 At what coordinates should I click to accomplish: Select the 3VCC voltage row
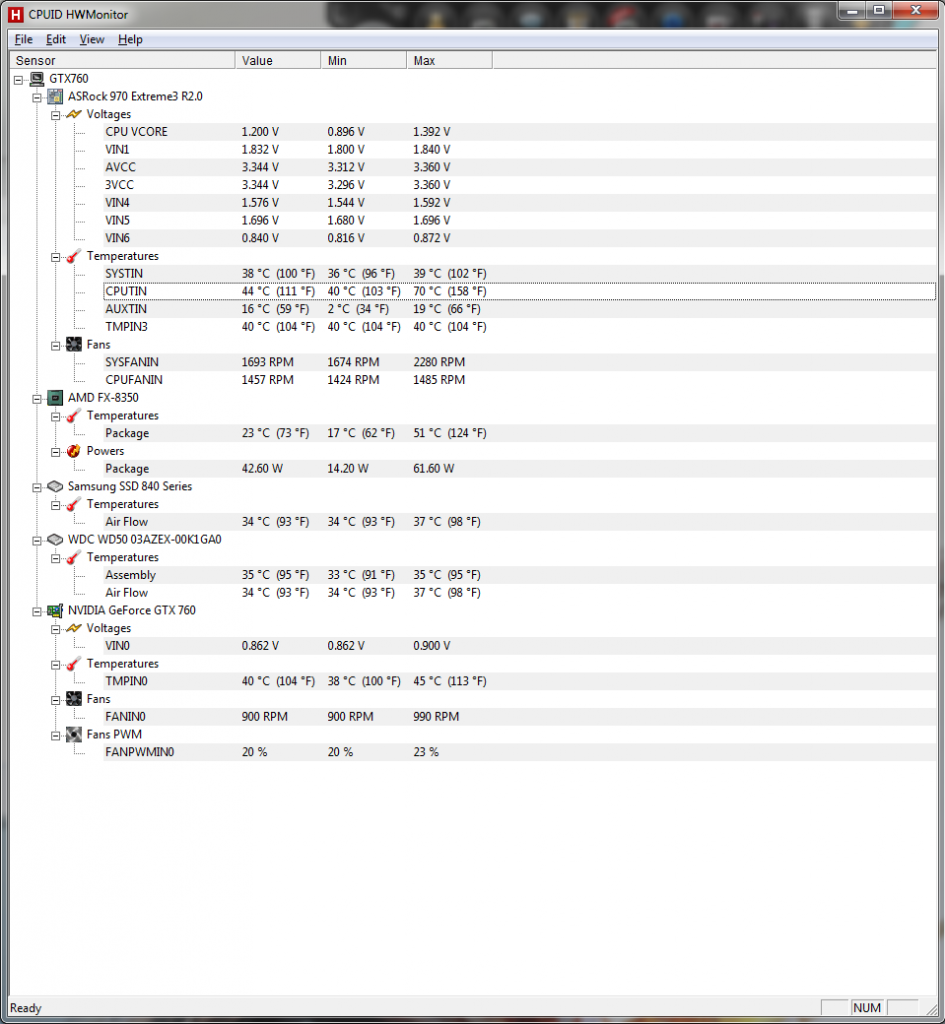(519, 185)
